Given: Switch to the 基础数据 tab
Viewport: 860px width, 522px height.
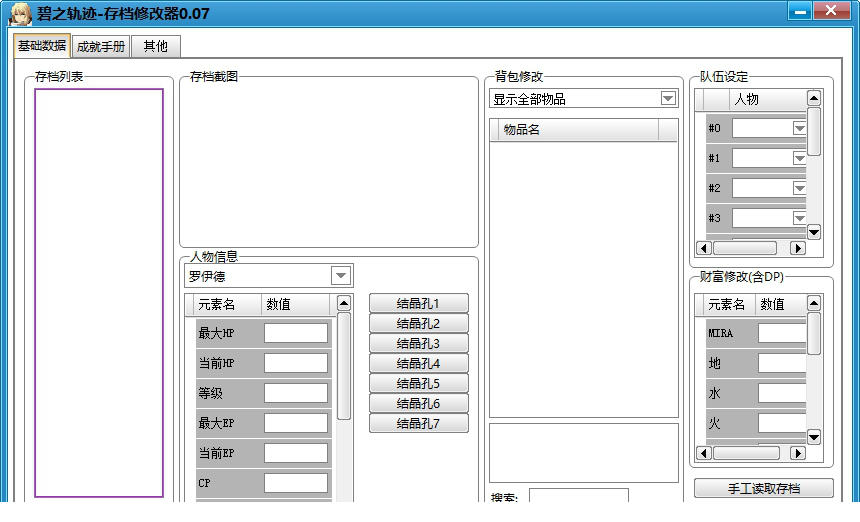Looking at the screenshot, I should click(x=42, y=46).
